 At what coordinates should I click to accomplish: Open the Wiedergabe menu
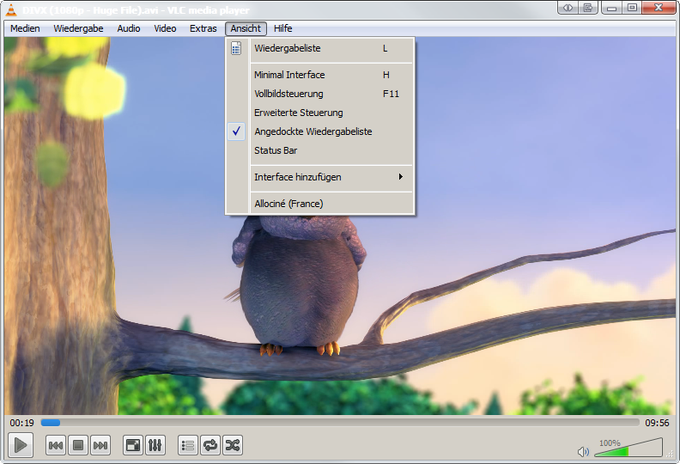tap(78, 29)
